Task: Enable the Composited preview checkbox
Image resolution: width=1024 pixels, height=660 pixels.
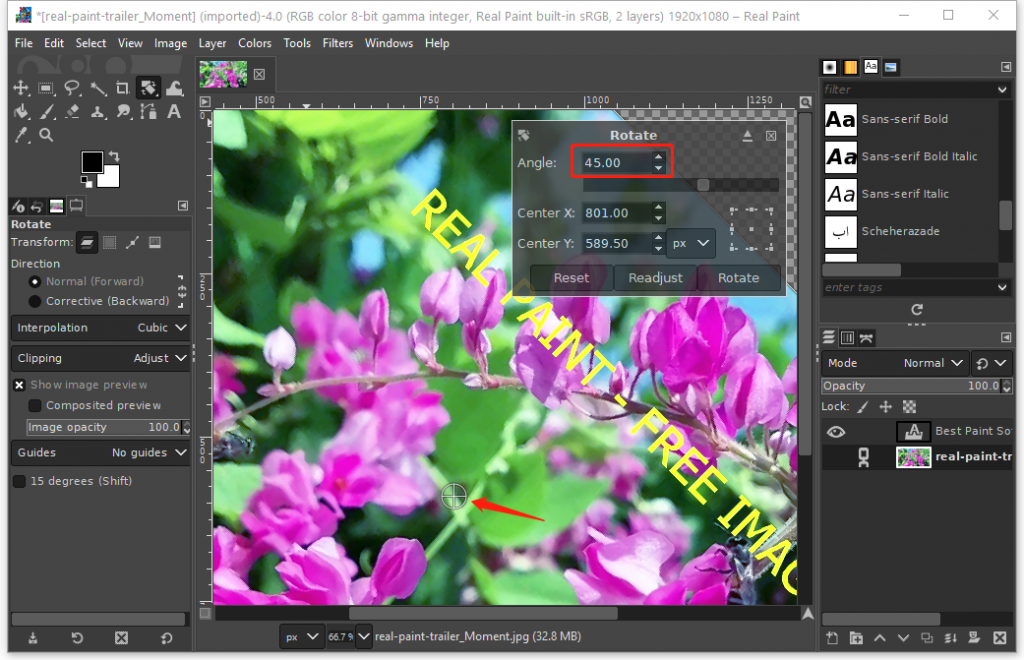Action: (35, 406)
